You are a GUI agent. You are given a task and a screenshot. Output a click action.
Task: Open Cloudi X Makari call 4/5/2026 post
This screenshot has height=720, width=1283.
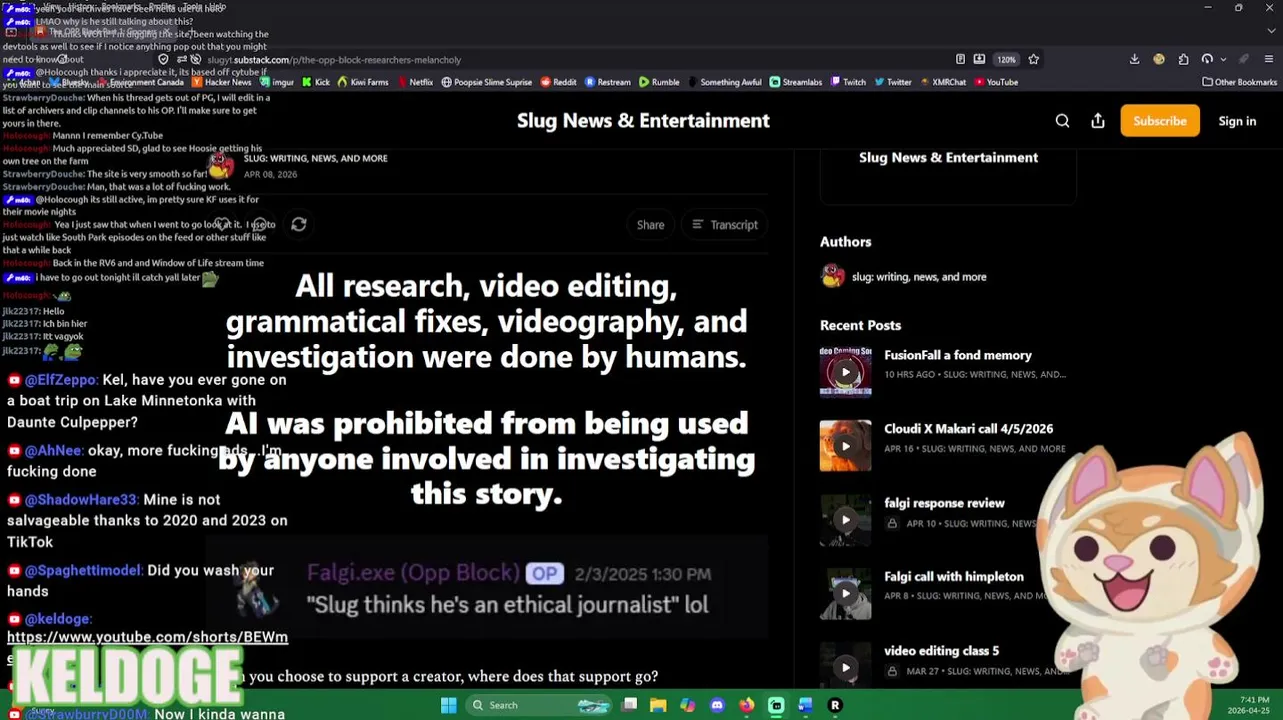tap(968, 429)
